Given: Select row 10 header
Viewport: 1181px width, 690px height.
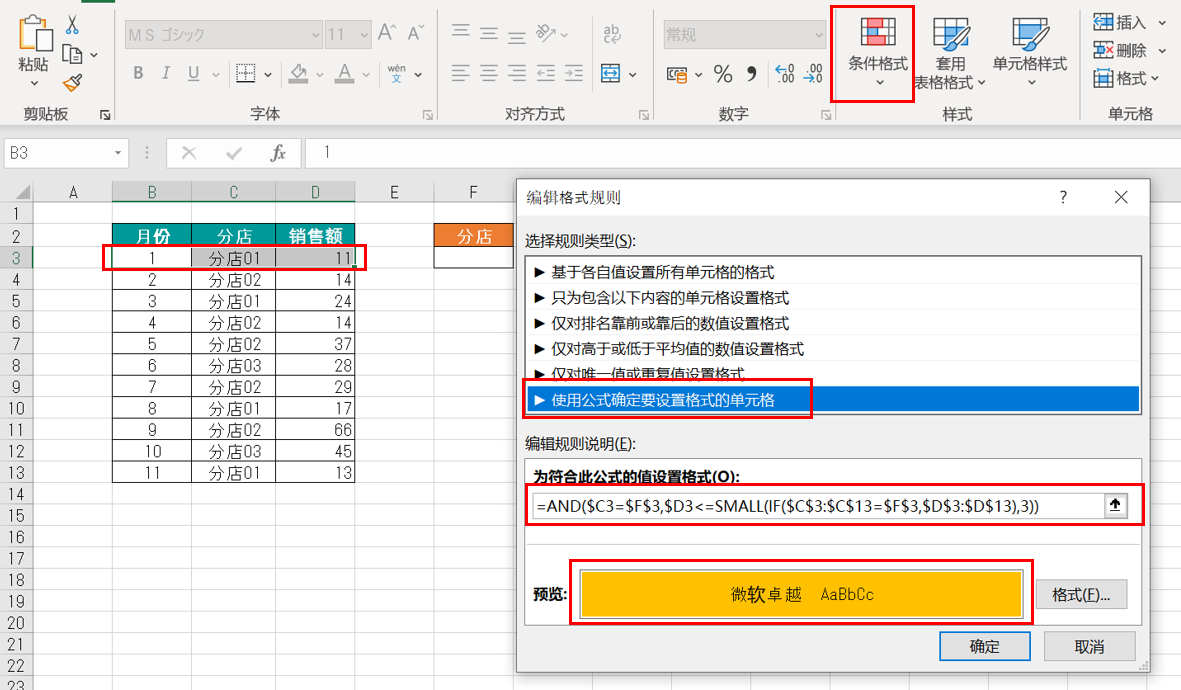Looking at the screenshot, I should [x=17, y=408].
